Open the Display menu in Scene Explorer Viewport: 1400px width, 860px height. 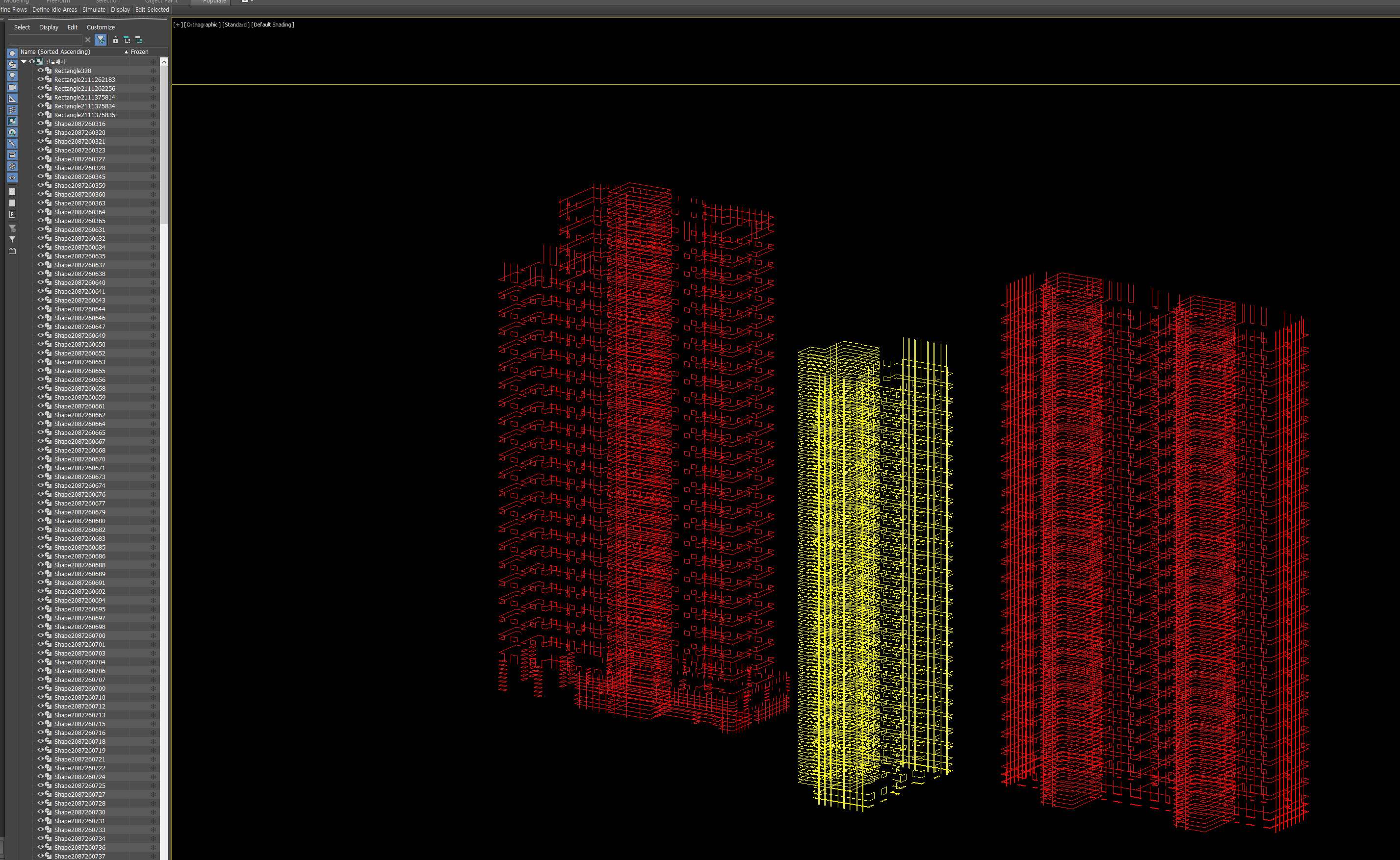click(49, 27)
